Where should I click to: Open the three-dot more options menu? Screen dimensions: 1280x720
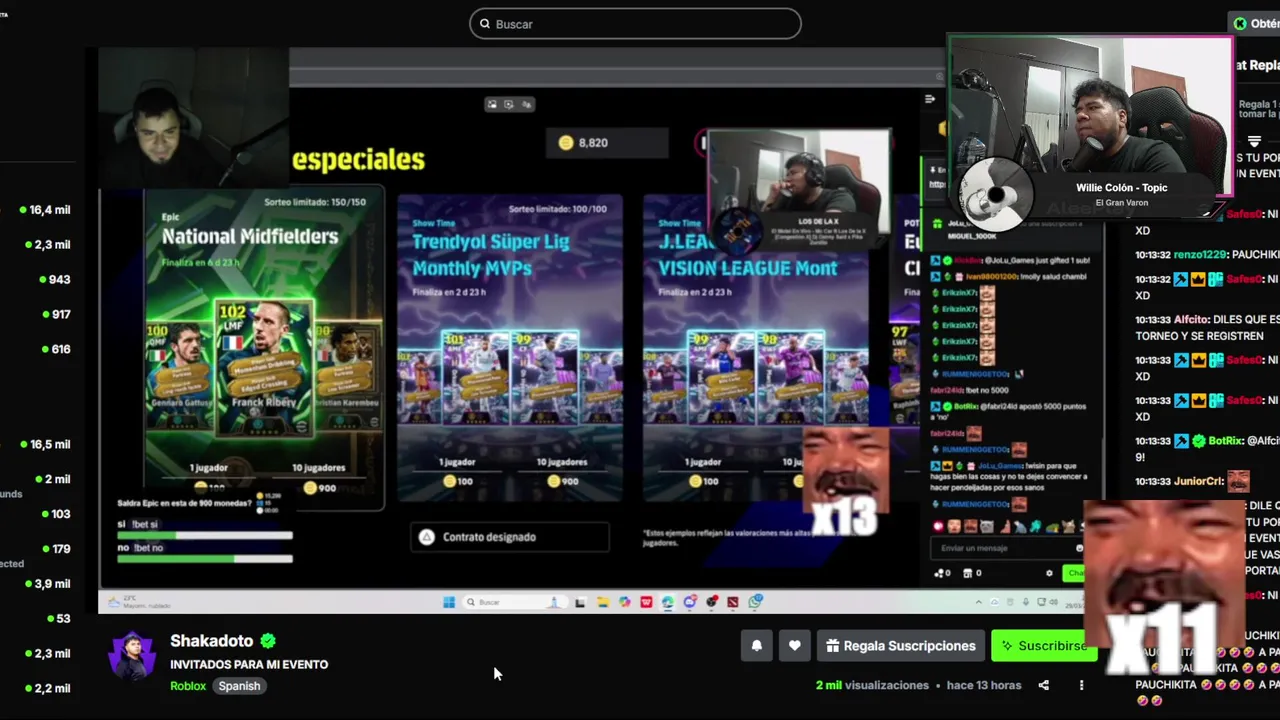(1081, 685)
